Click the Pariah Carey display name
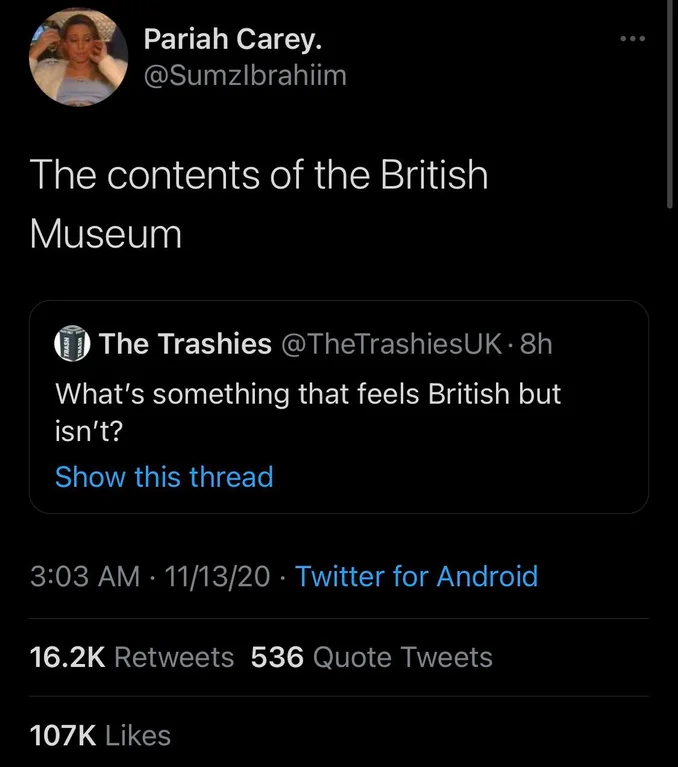 coord(233,39)
